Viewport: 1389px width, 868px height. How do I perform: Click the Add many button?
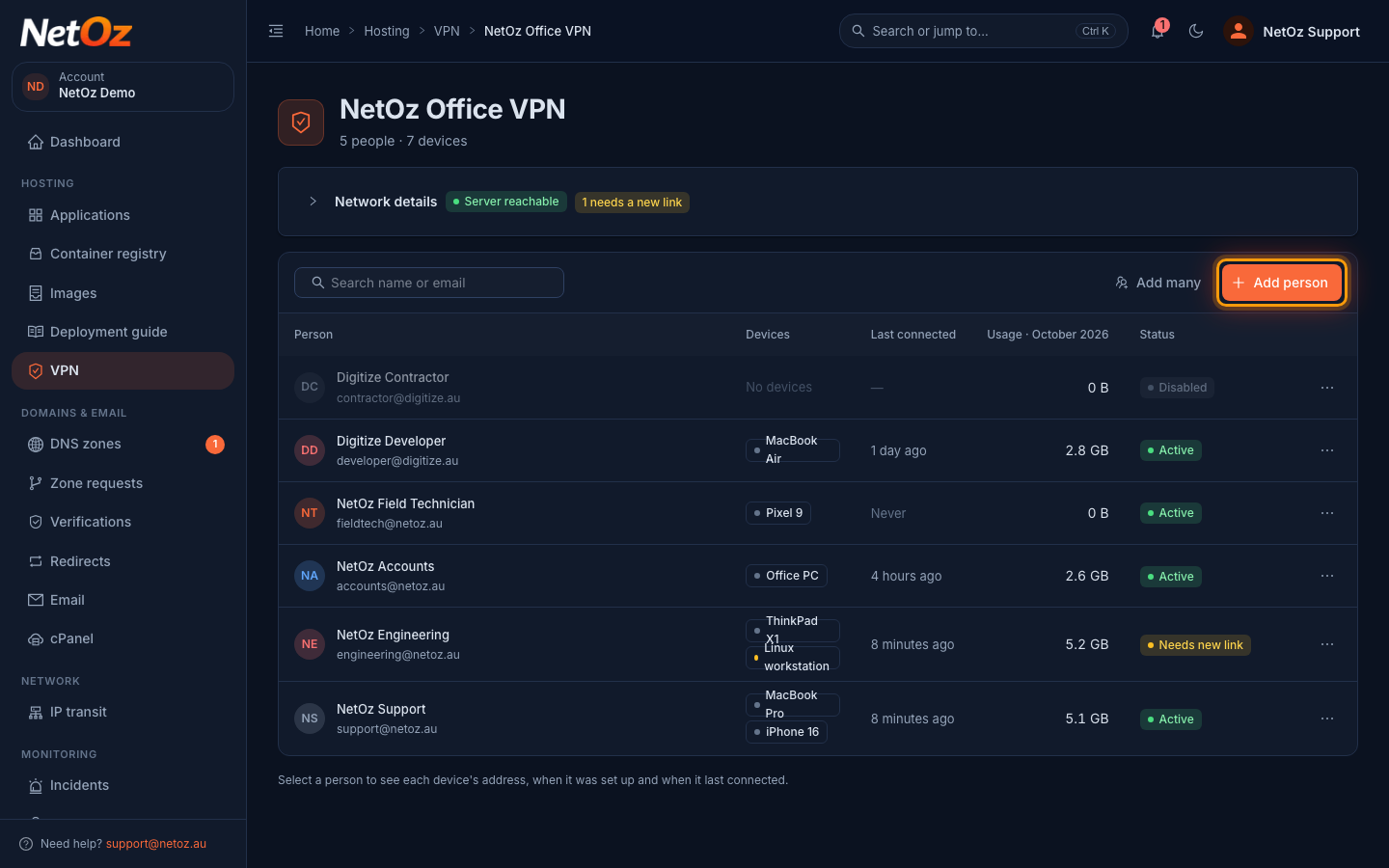pyautogui.click(x=1157, y=283)
